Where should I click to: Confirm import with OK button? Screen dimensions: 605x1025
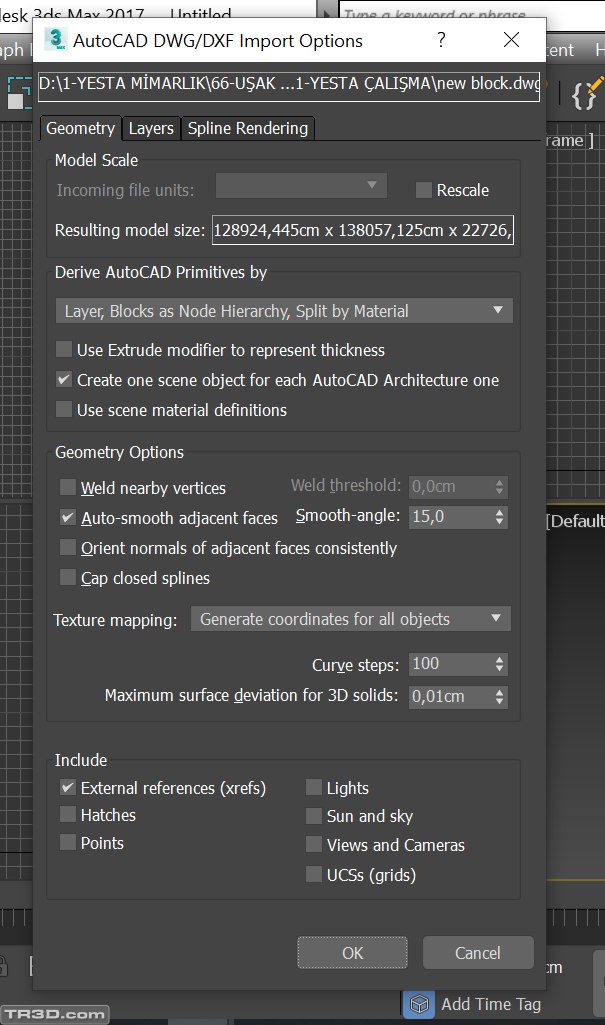352,953
